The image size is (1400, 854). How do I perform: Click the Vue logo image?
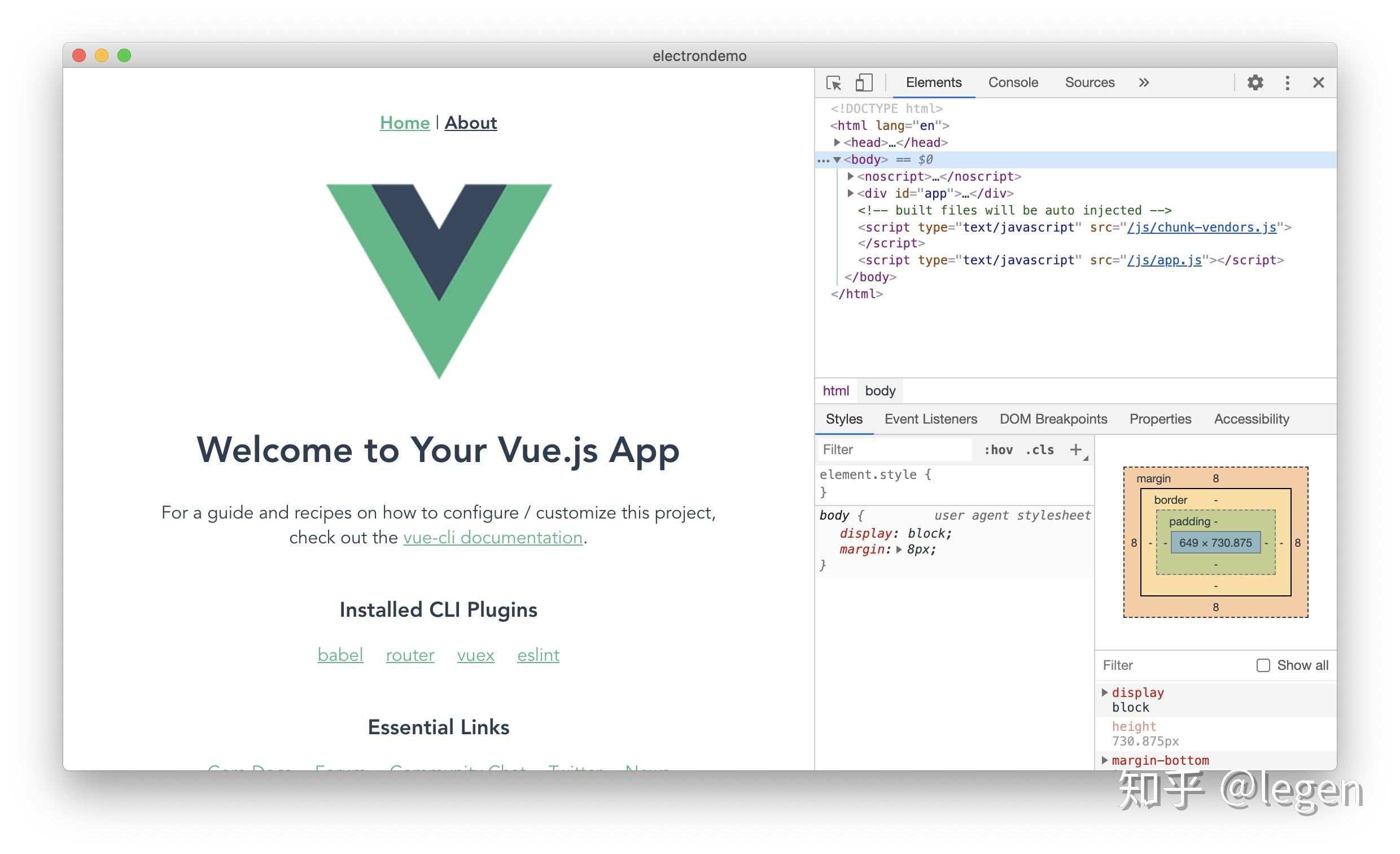pyautogui.click(x=439, y=281)
